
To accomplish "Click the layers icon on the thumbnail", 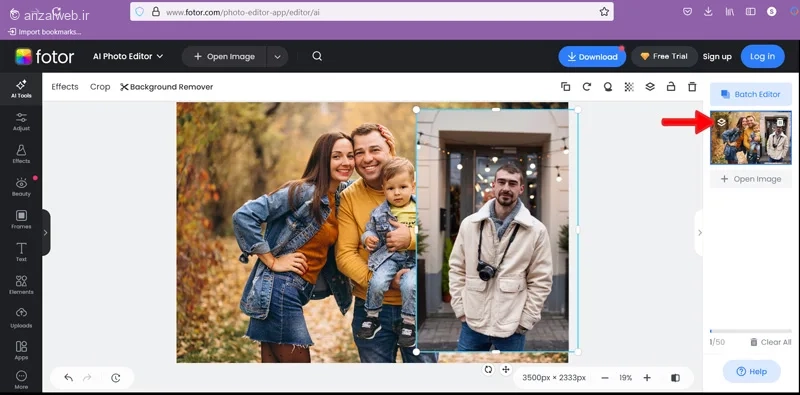I will pyautogui.click(x=721, y=122).
